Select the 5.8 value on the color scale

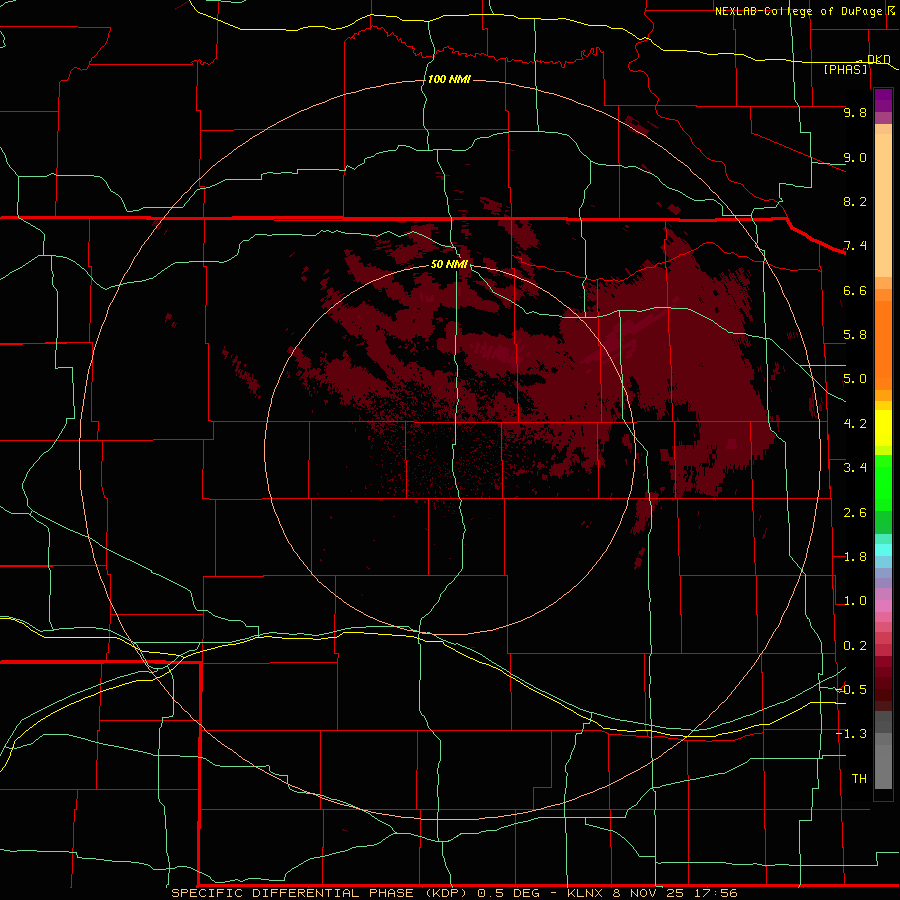tap(855, 335)
